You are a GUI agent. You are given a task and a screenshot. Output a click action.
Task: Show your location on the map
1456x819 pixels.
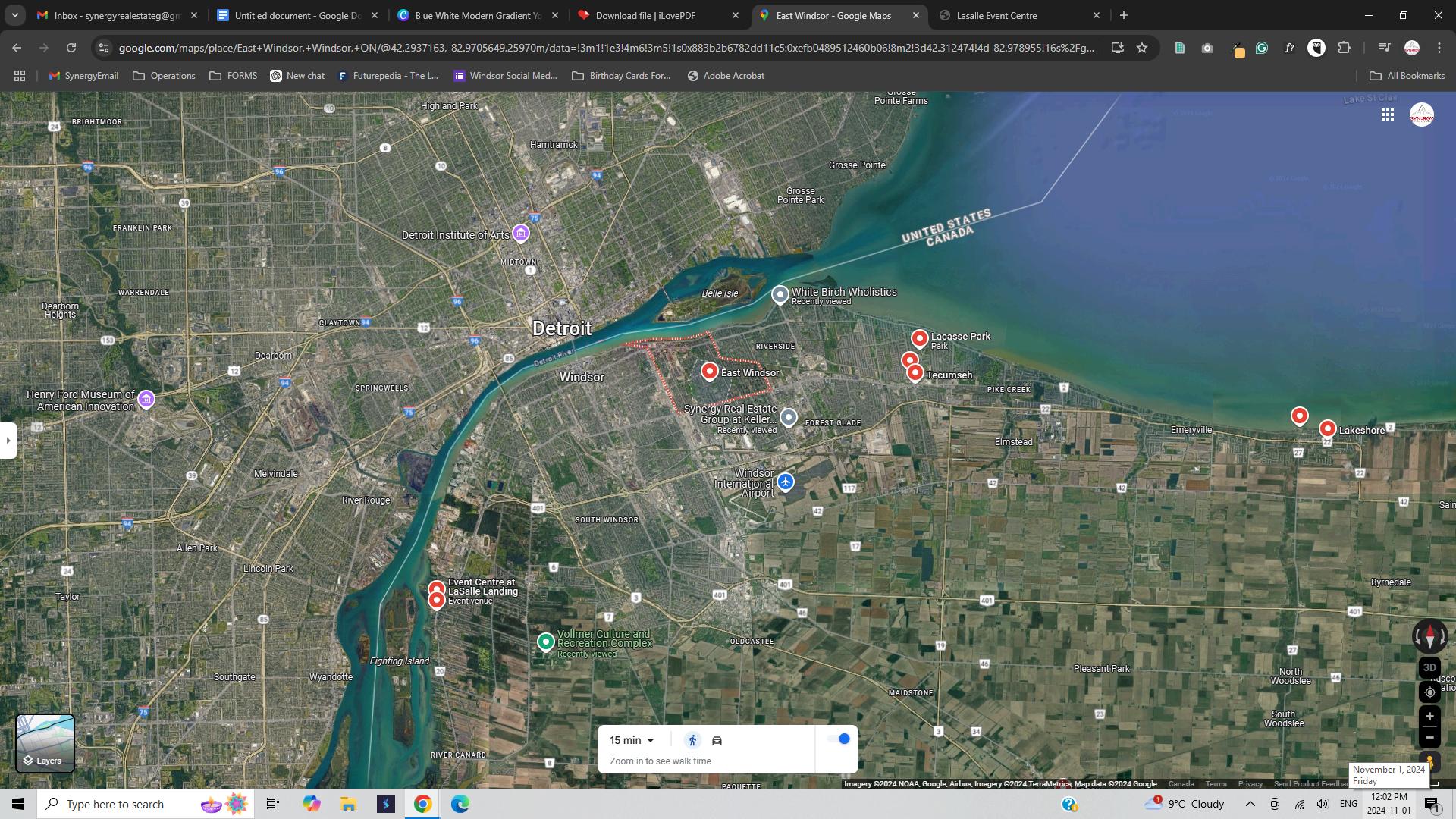[x=1429, y=692]
